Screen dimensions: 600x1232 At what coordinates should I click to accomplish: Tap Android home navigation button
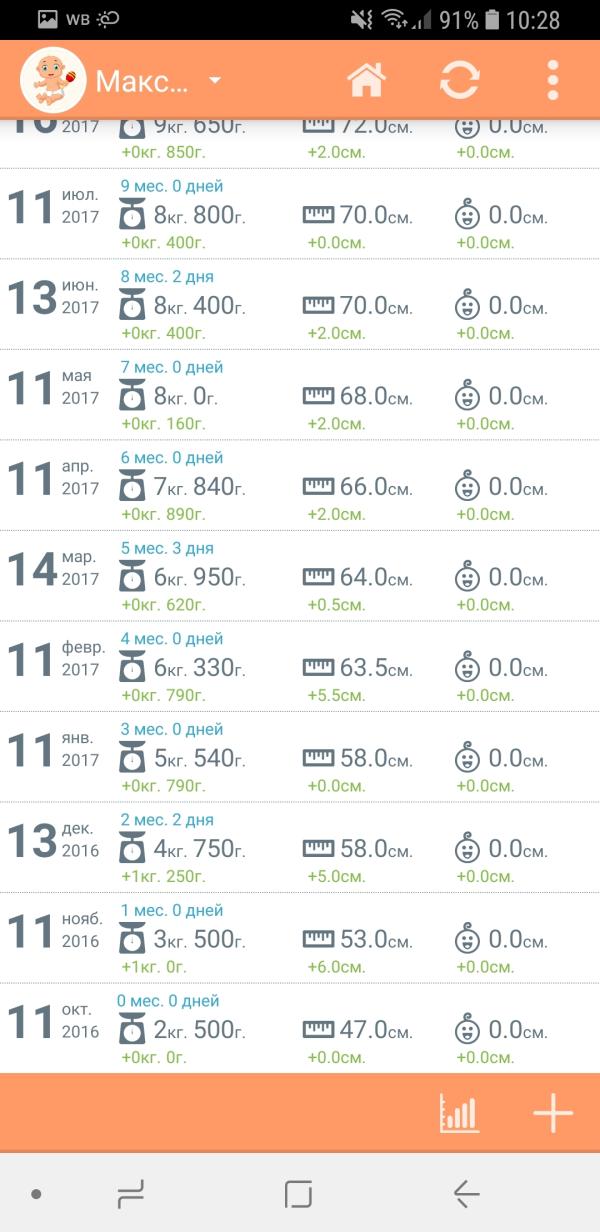[299, 1193]
